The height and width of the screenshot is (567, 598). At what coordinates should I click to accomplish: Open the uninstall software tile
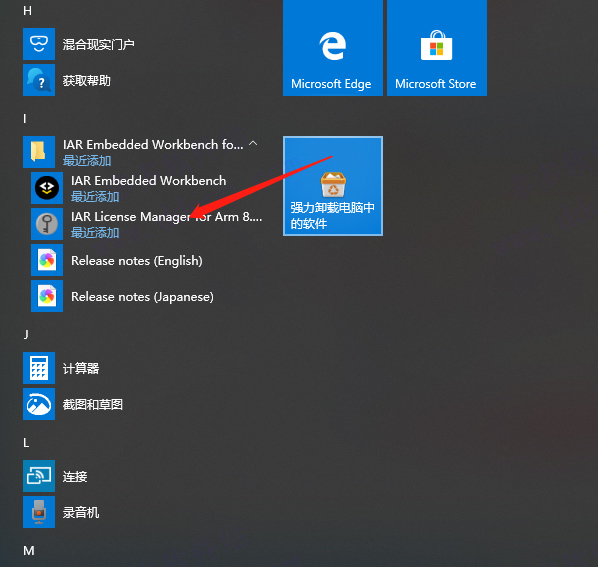[x=333, y=186]
